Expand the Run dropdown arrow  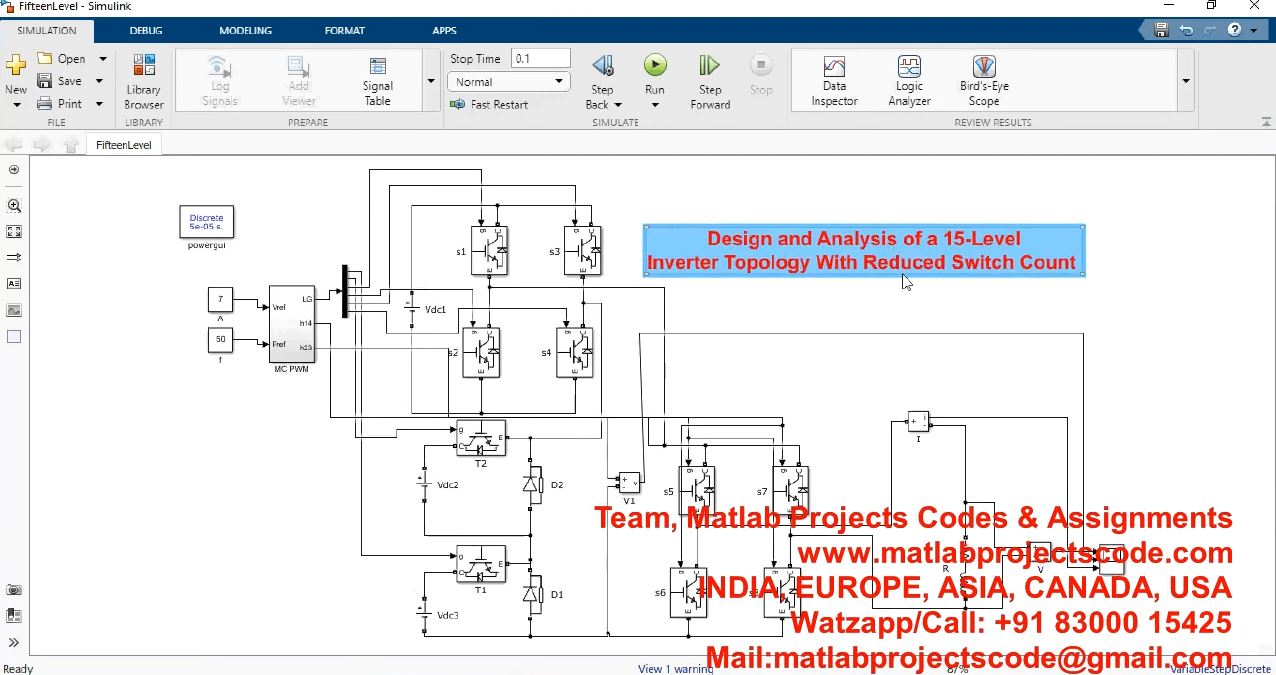click(x=655, y=104)
